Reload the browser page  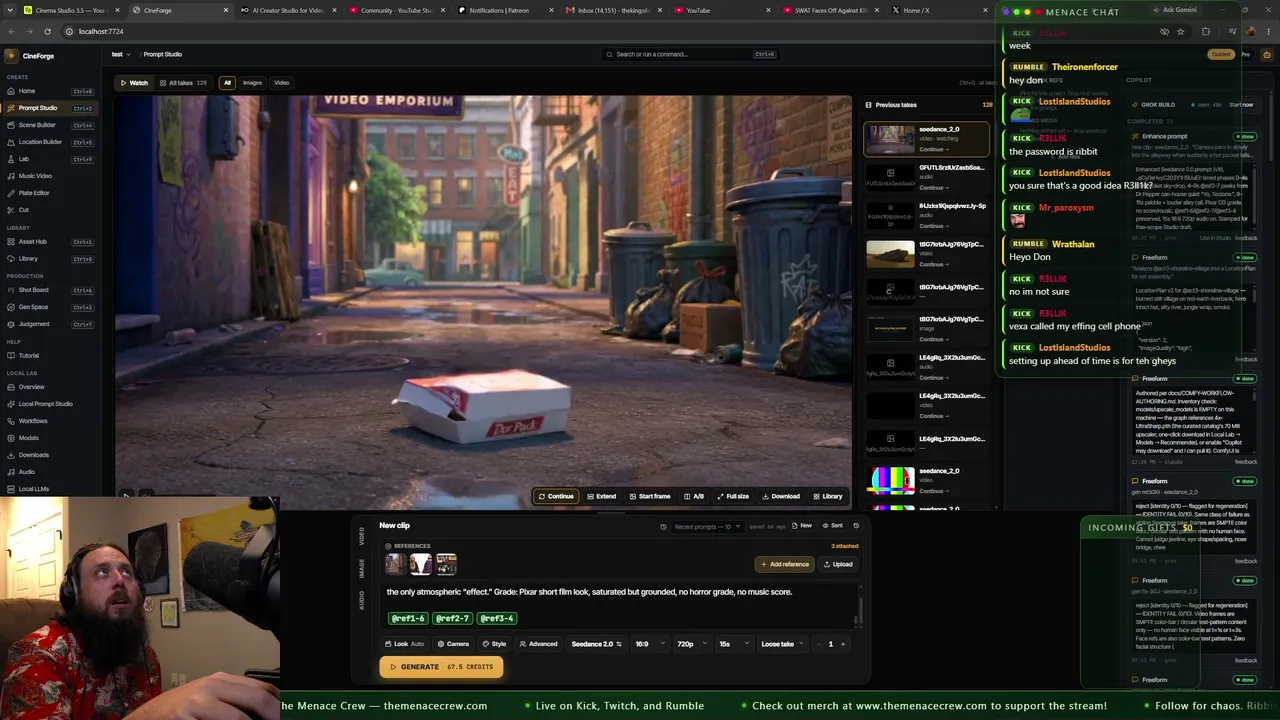tap(49, 32)
